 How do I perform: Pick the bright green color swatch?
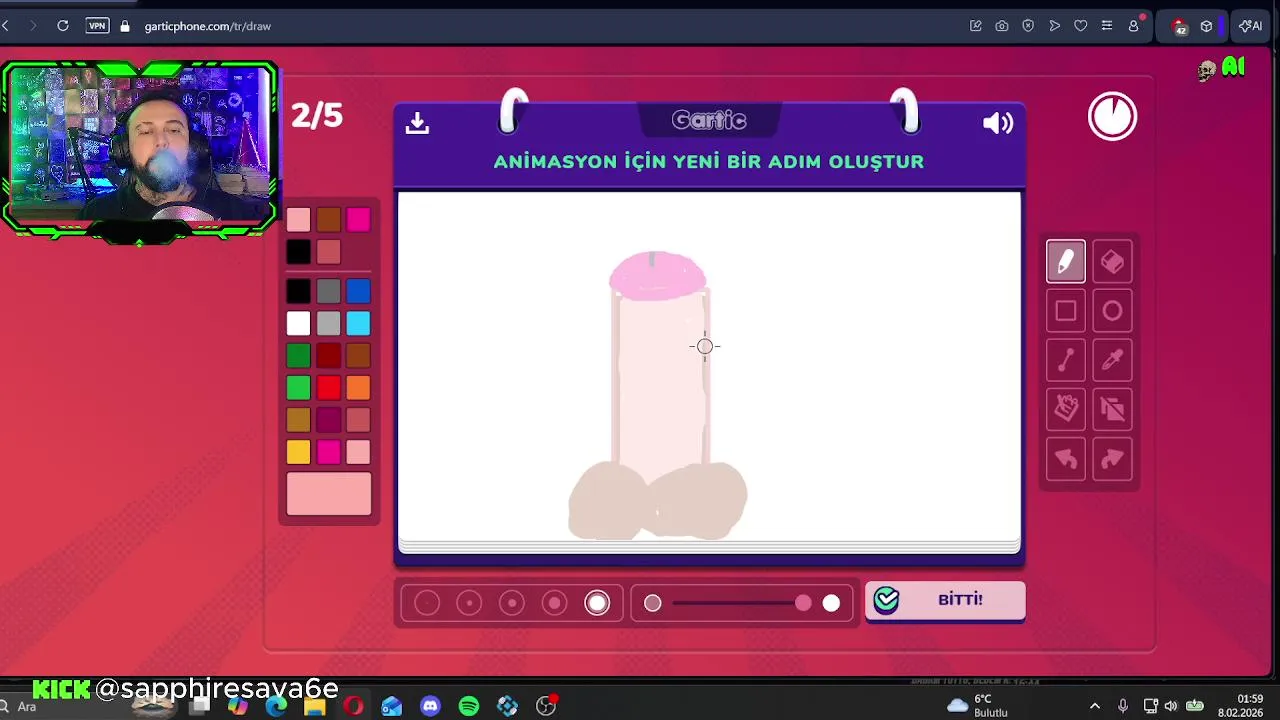pos(298,387)
